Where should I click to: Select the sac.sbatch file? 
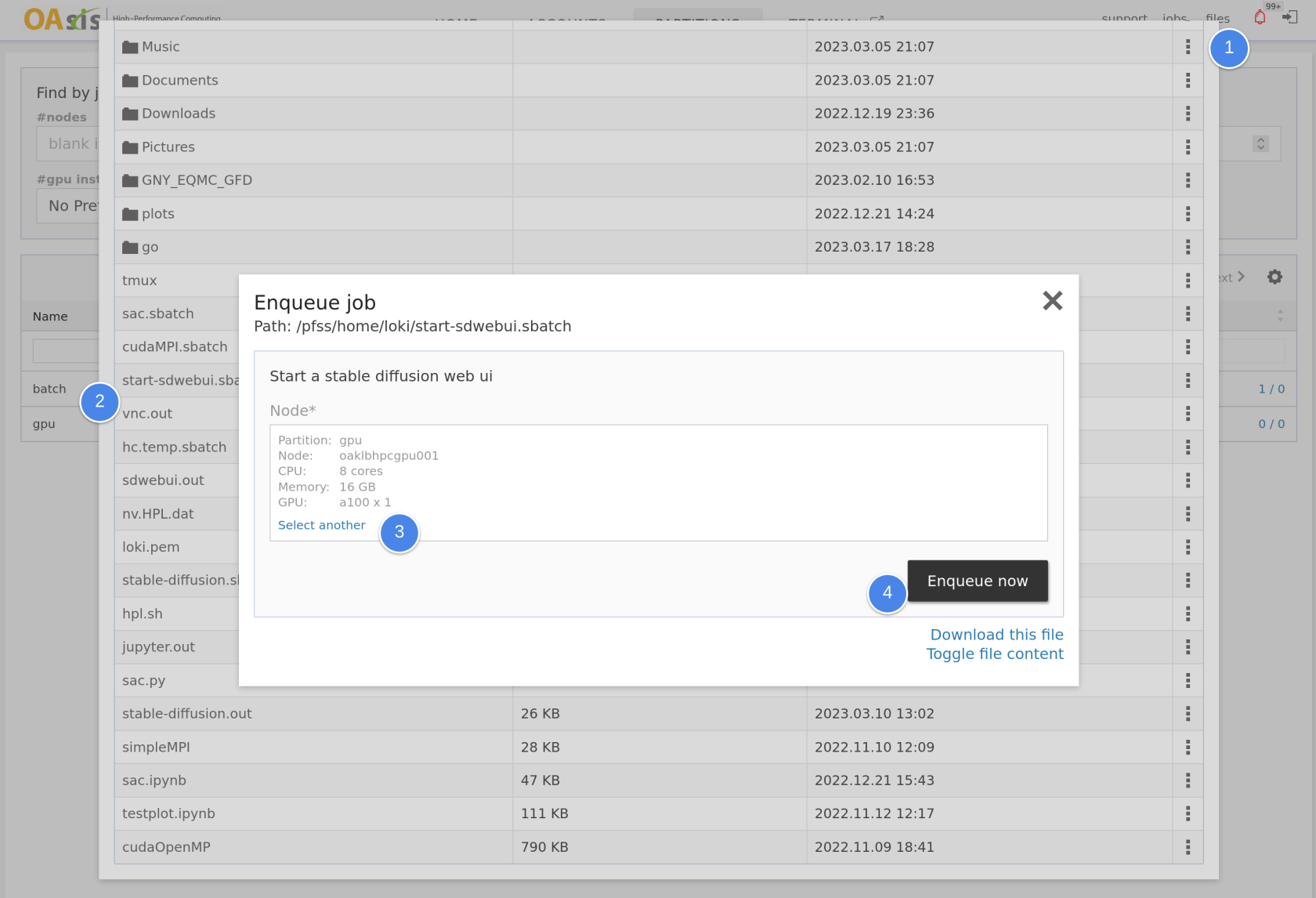click(157, 313)
